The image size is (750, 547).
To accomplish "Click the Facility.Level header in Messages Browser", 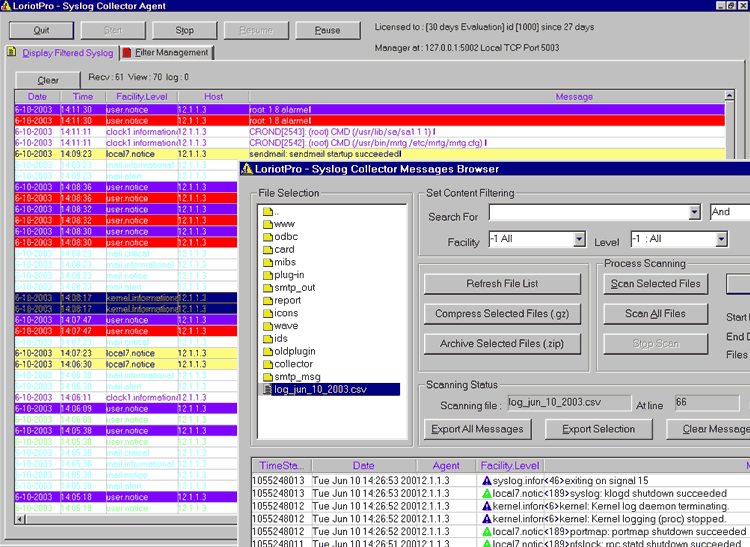I will pyautogui.click(x=510, y=466).
